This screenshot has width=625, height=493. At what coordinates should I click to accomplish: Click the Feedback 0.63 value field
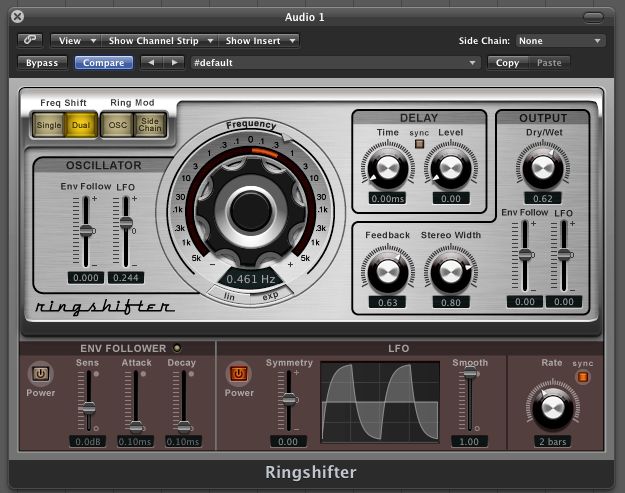387,302
